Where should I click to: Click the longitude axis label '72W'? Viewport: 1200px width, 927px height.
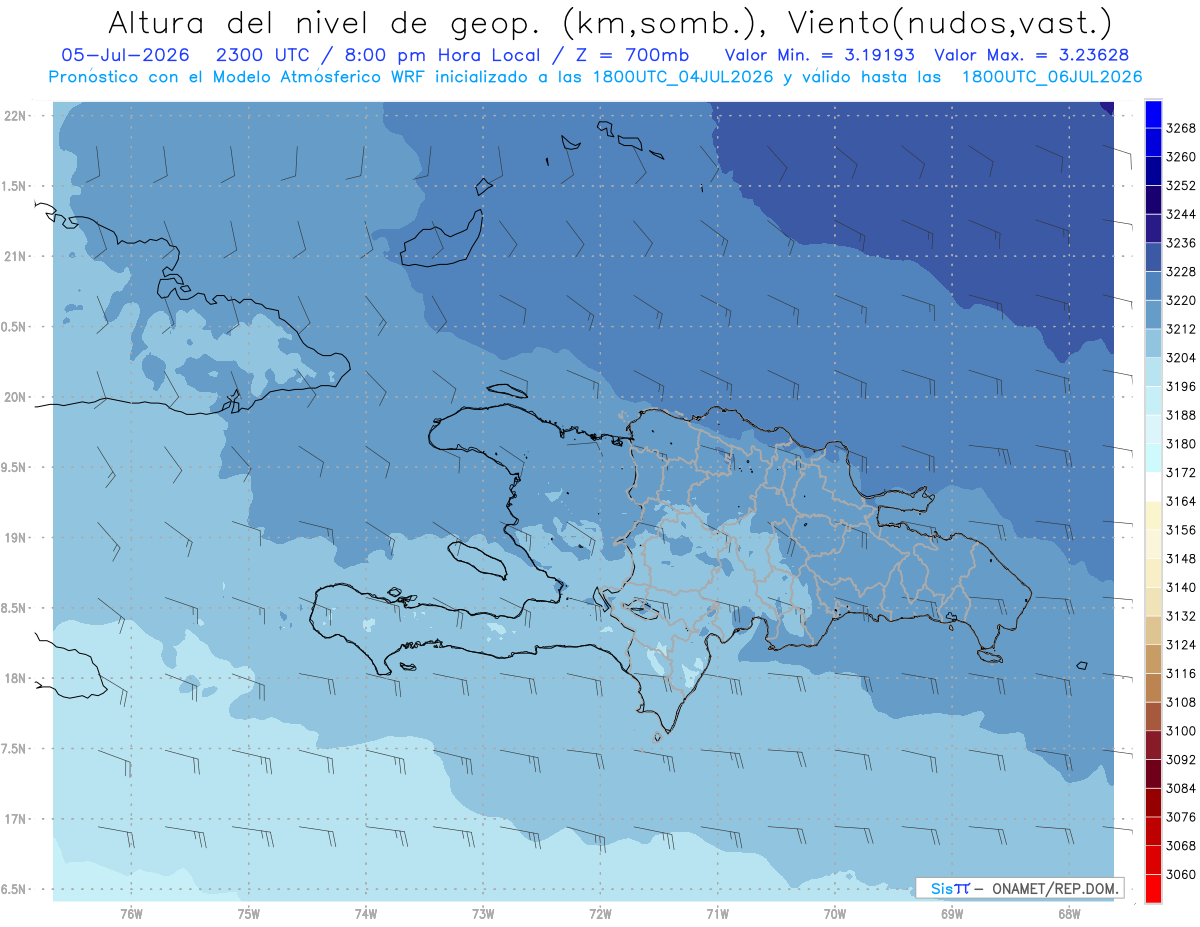click(600, 913)
